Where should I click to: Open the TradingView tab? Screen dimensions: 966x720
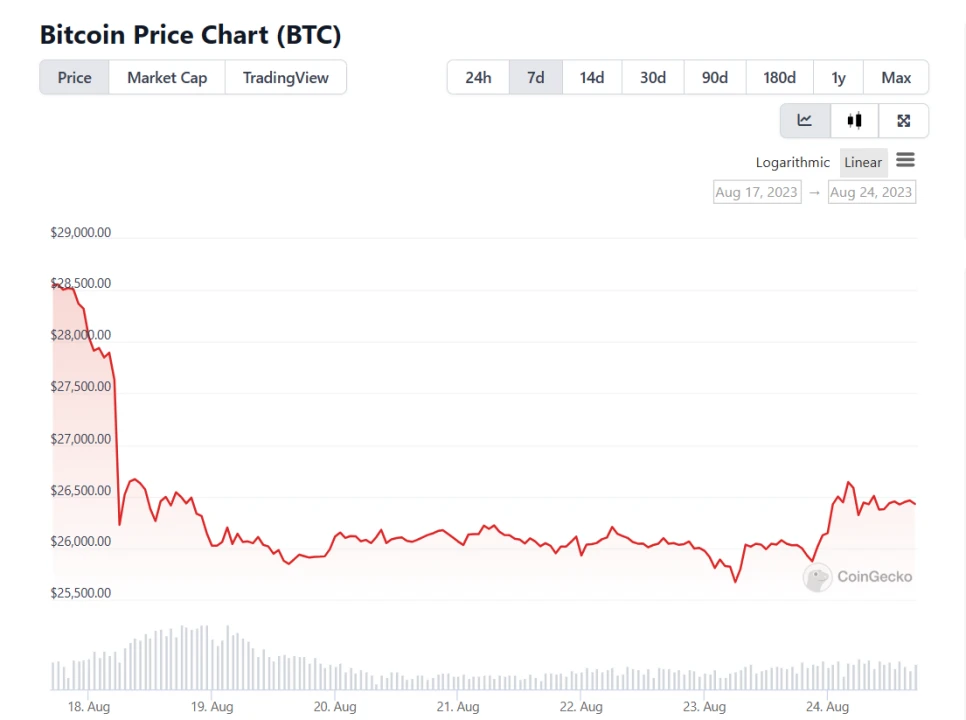(x=285, y=78)
